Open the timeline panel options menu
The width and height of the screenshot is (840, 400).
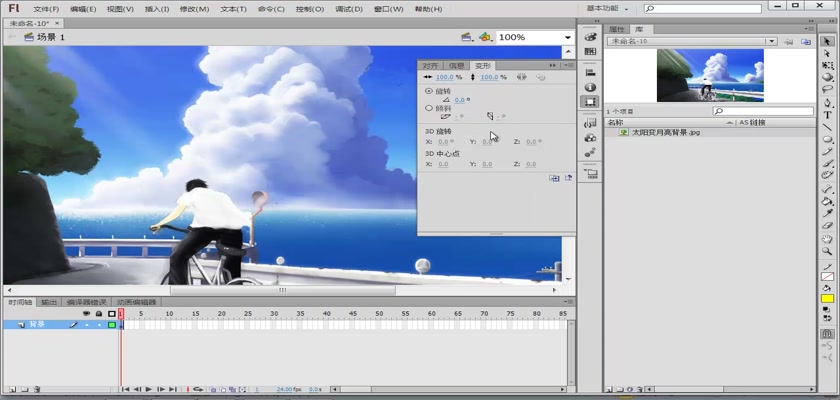tap(569, 302)
